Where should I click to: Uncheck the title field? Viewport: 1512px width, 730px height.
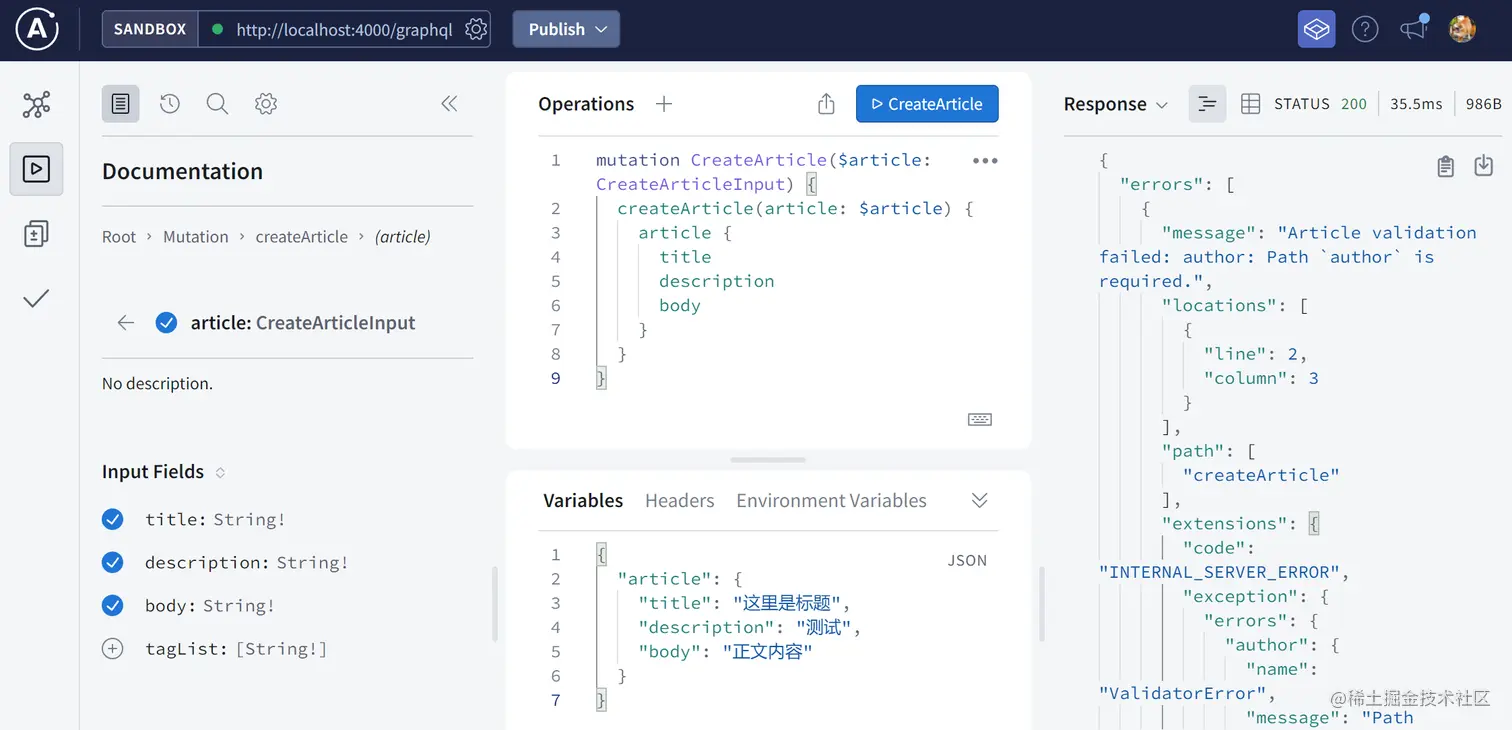113,520
